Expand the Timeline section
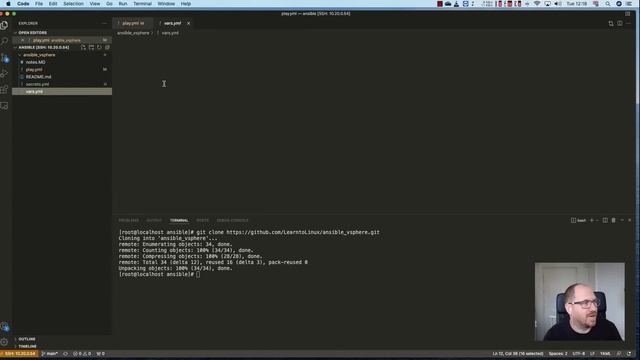This screenshot has height=360, width=640. [x=62, y=346]
